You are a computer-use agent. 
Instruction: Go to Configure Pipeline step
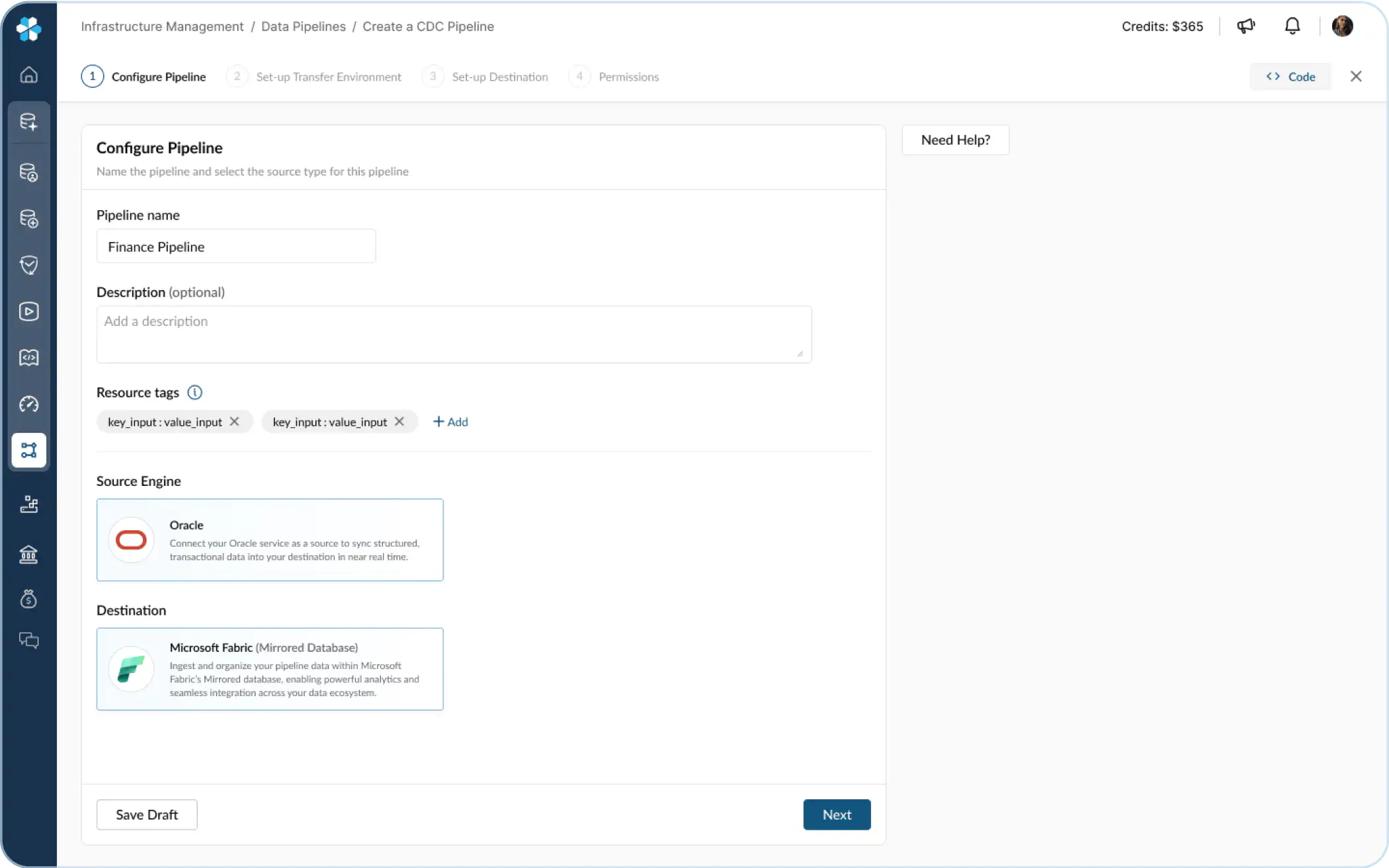coord(144,77)
